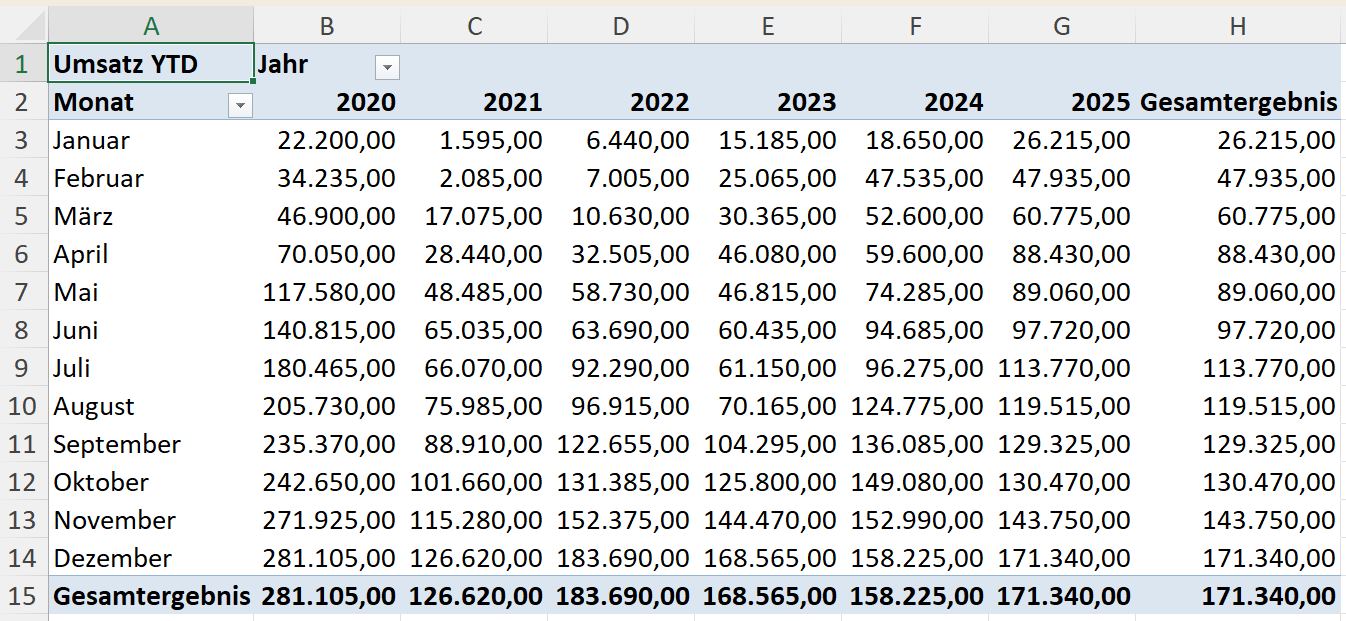Open the Monat row filter dropdown
This screenshot has width=1346, height=621.
(x=240, y=105)
